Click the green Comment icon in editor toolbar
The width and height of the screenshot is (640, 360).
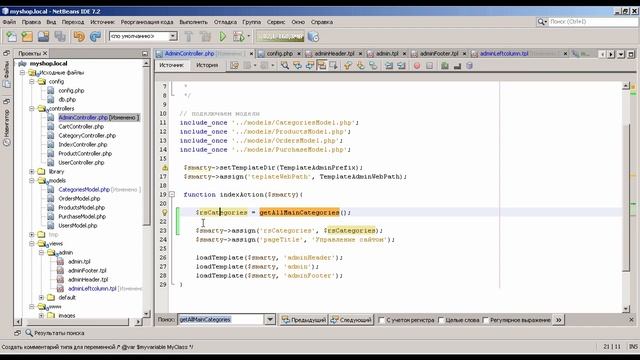tap(445, 65)
